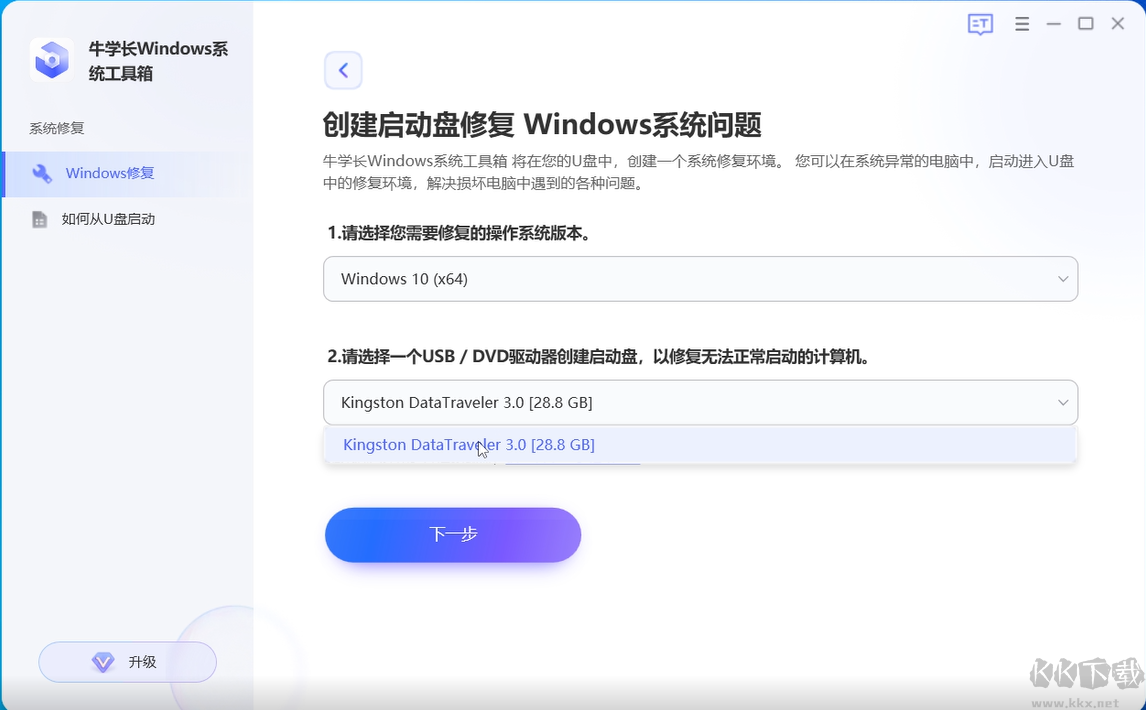This screenshot has height=710, width=1146.
Task: Click the highlighted Kingston item in the list
Action: (469, 444)
